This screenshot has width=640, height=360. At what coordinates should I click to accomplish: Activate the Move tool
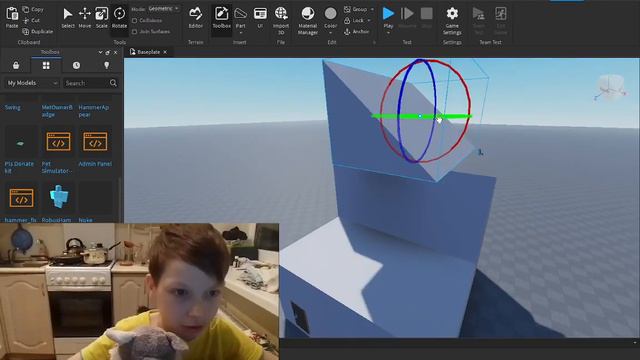(84, 18)
